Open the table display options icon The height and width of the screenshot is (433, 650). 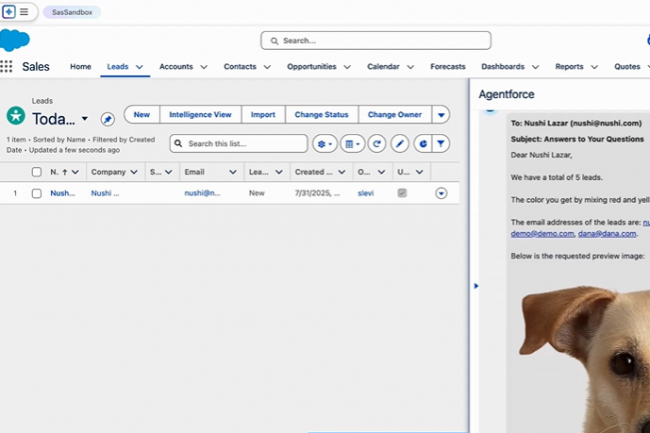(x=352, y=144)
